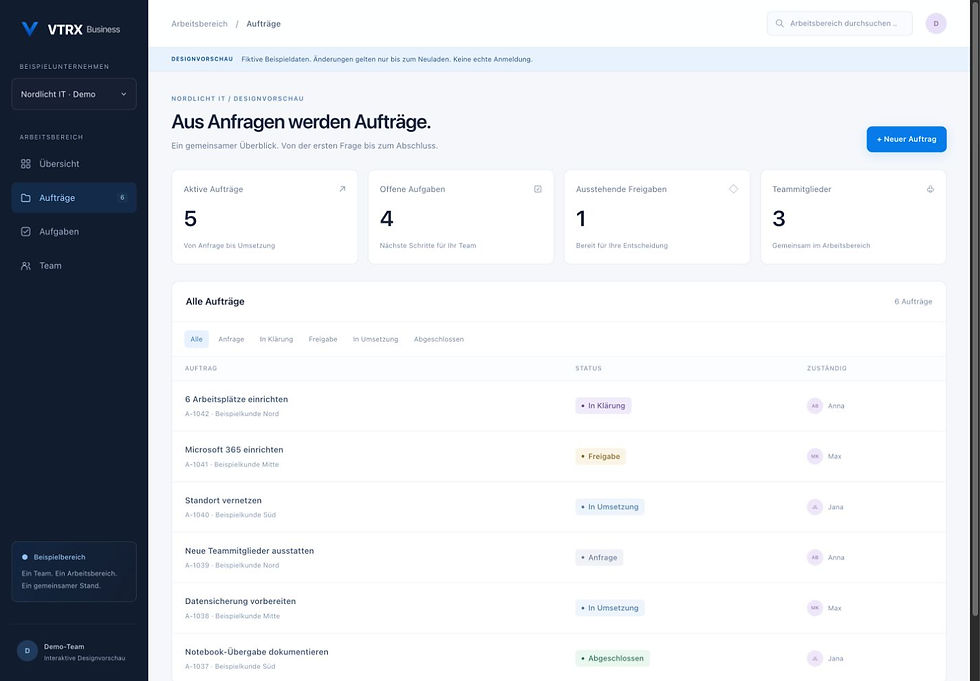Click the search magnifier icon
Image resolution: width=980 pixels, height=681 pixels.
pyautogui.click(x=779, y=24)
